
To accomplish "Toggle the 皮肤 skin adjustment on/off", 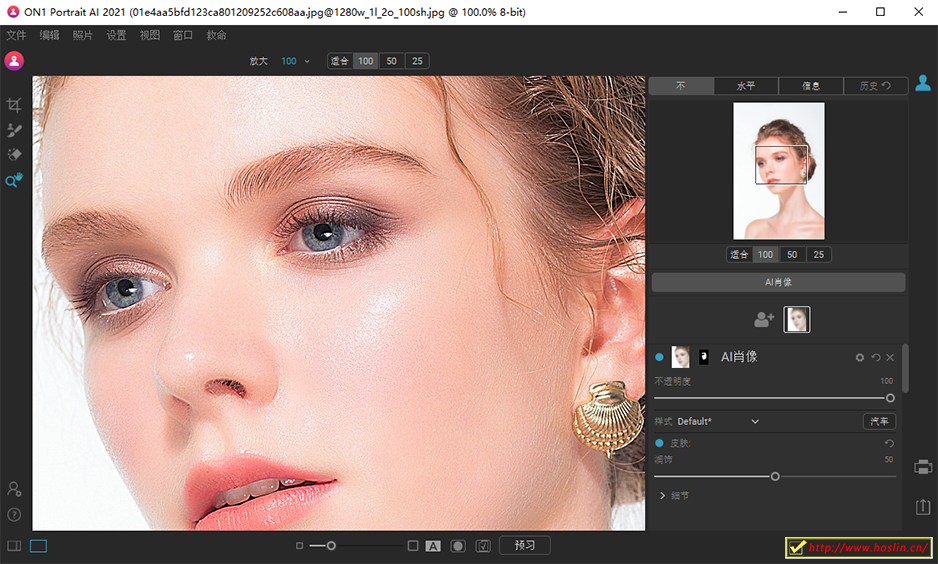I will pos(659,443).
